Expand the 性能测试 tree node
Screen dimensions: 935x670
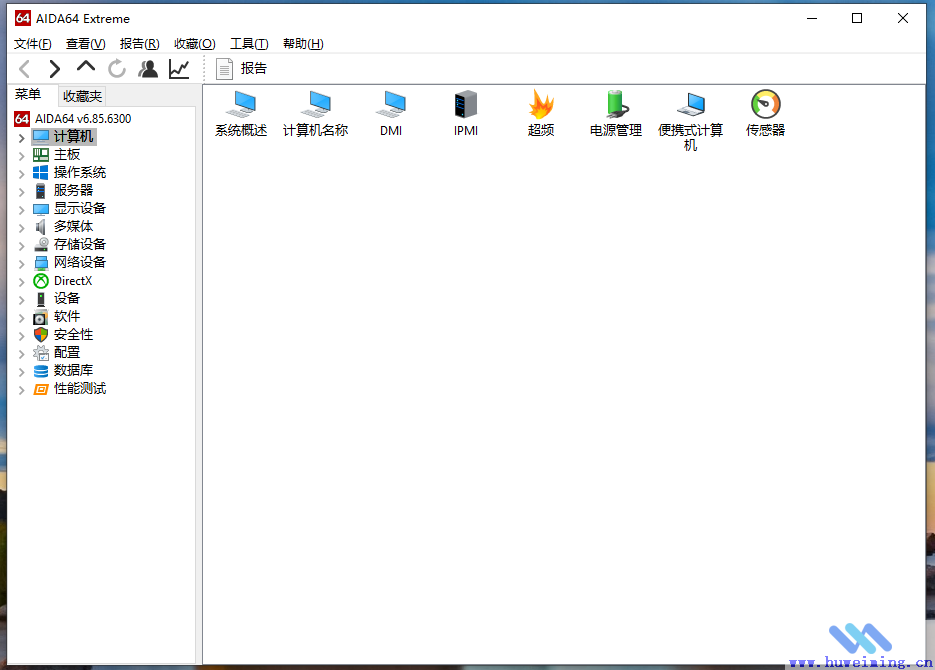21,390
